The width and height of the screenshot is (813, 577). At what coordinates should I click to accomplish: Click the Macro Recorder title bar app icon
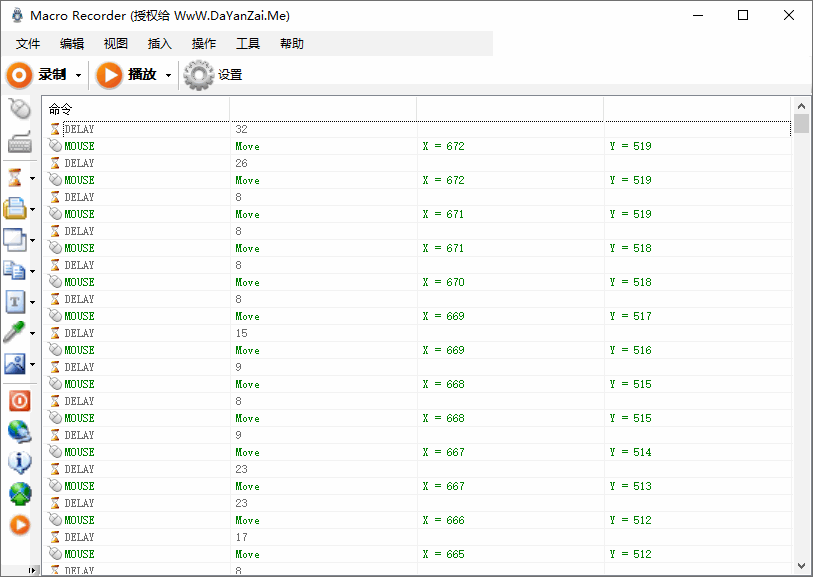pos(17,16)
